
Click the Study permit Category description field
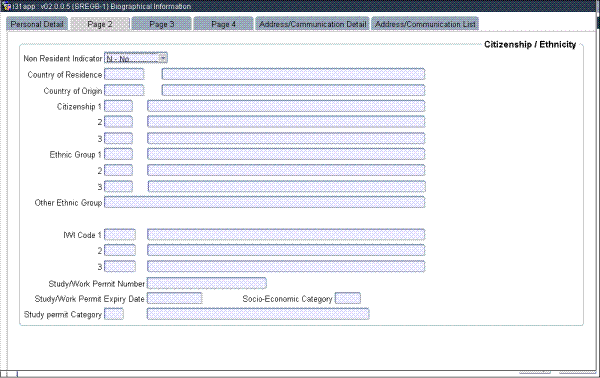point(258,314)
